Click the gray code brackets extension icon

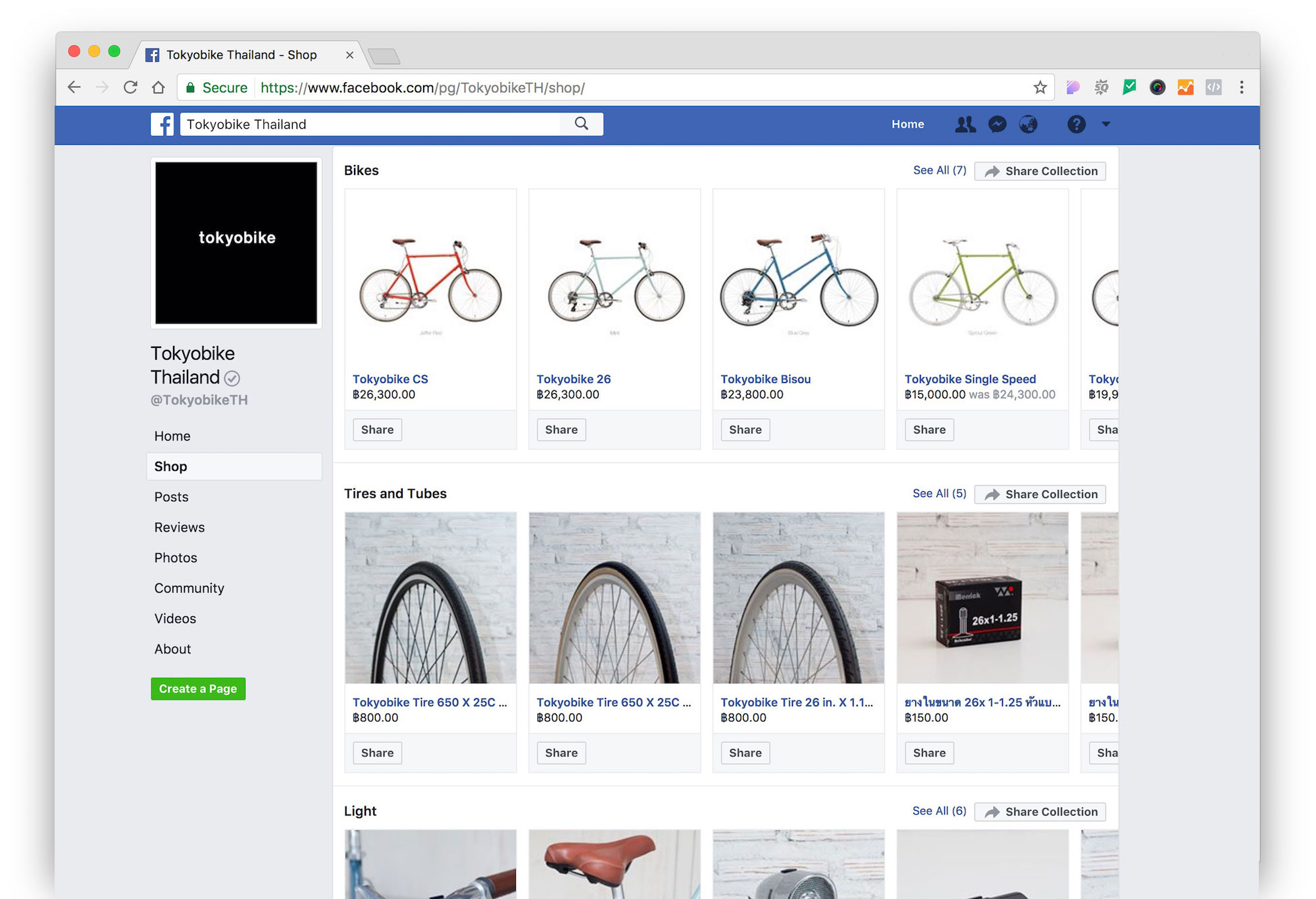[x=1213, y=87]
